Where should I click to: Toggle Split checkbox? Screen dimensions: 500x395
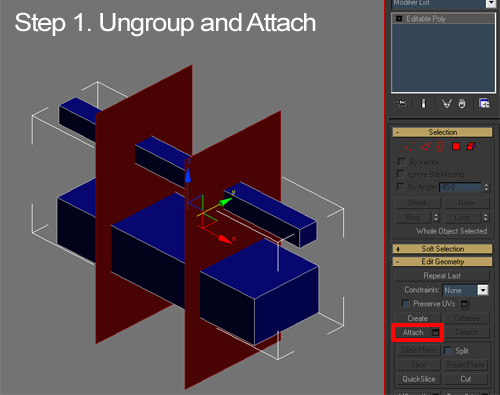[x=448, y=350]
